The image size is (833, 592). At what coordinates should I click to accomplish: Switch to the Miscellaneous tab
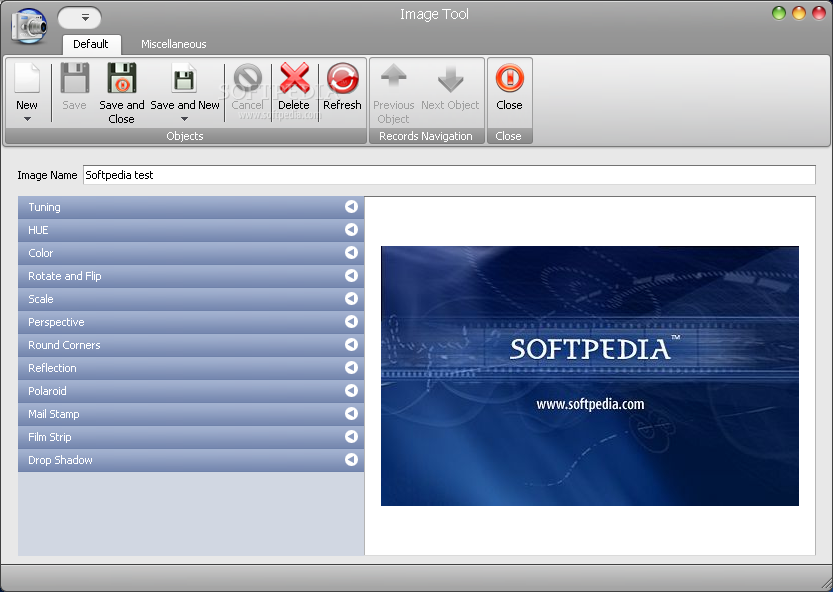[x=174, y=44]
